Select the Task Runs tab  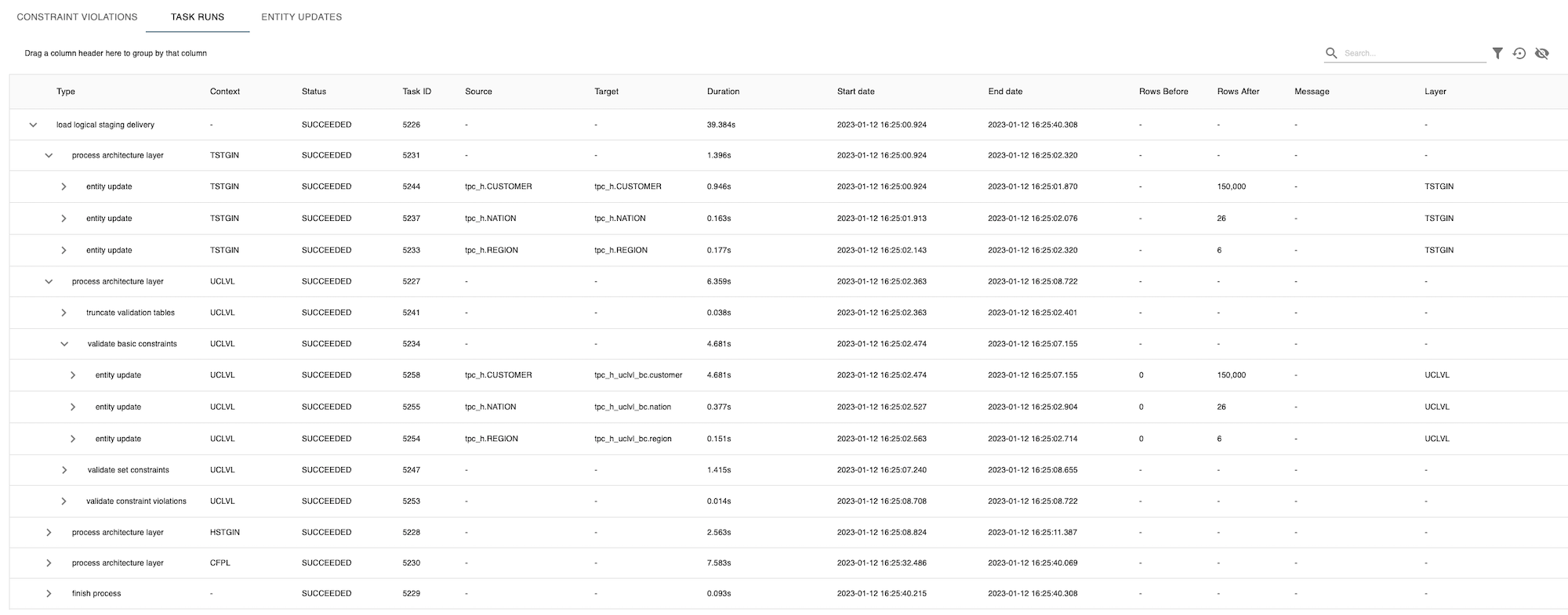[x=198, y=16]
